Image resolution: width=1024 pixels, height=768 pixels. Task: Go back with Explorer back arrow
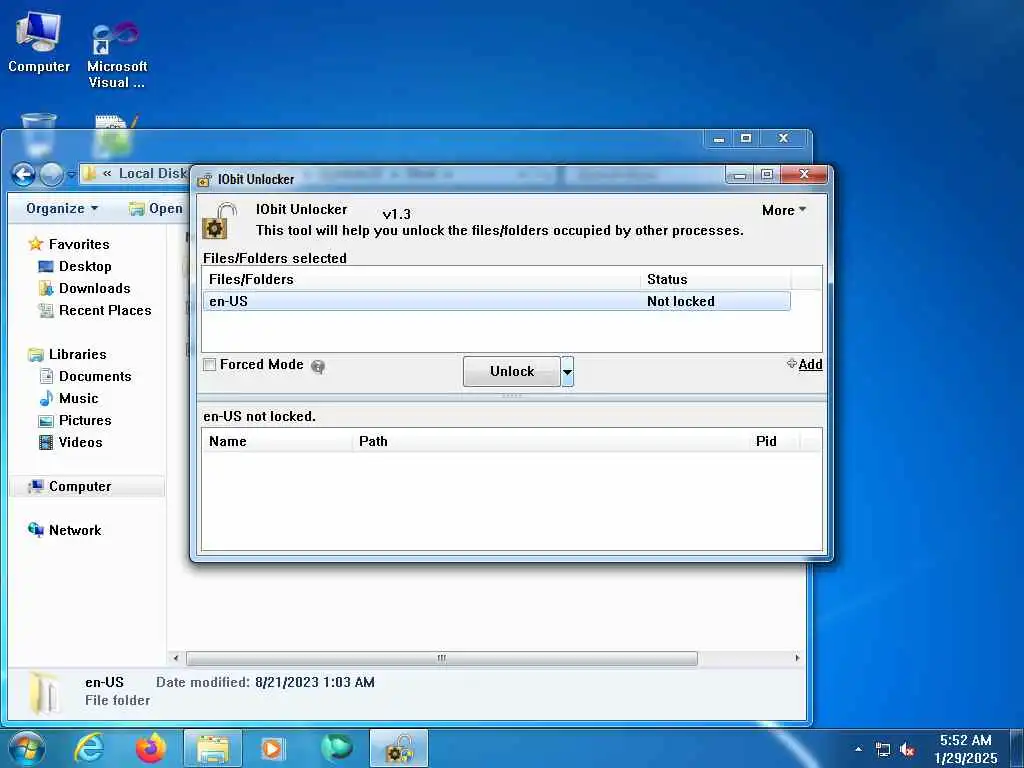24,174
